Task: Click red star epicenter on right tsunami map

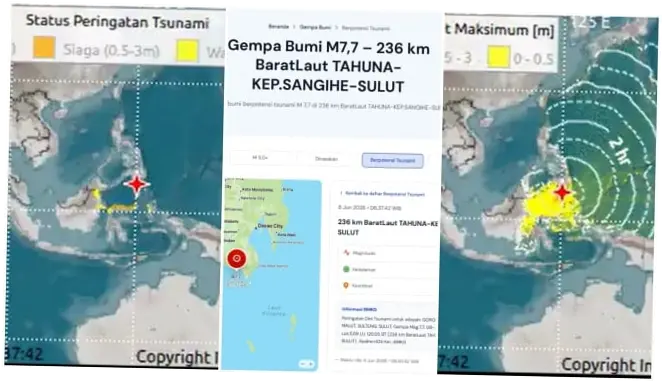Action: [563, 192]
